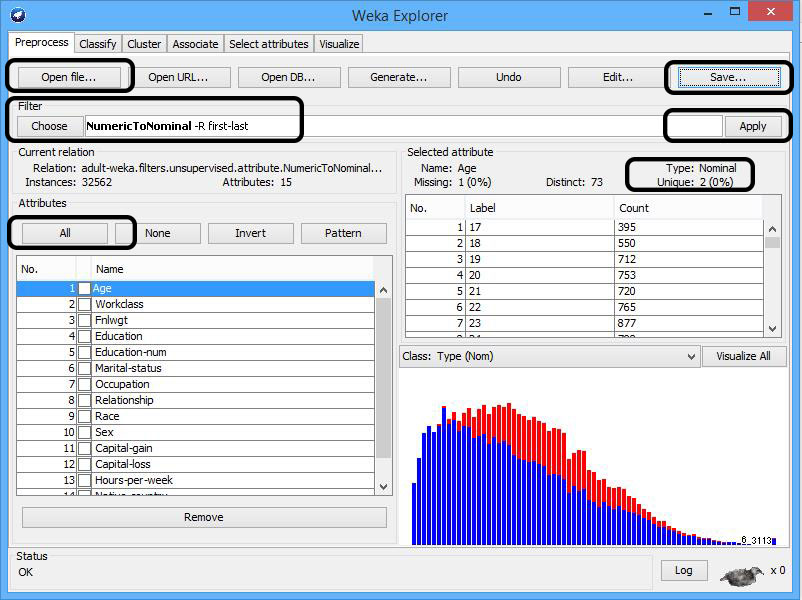
Task: Save the filtered dataset
Action: tap(725, 76)
